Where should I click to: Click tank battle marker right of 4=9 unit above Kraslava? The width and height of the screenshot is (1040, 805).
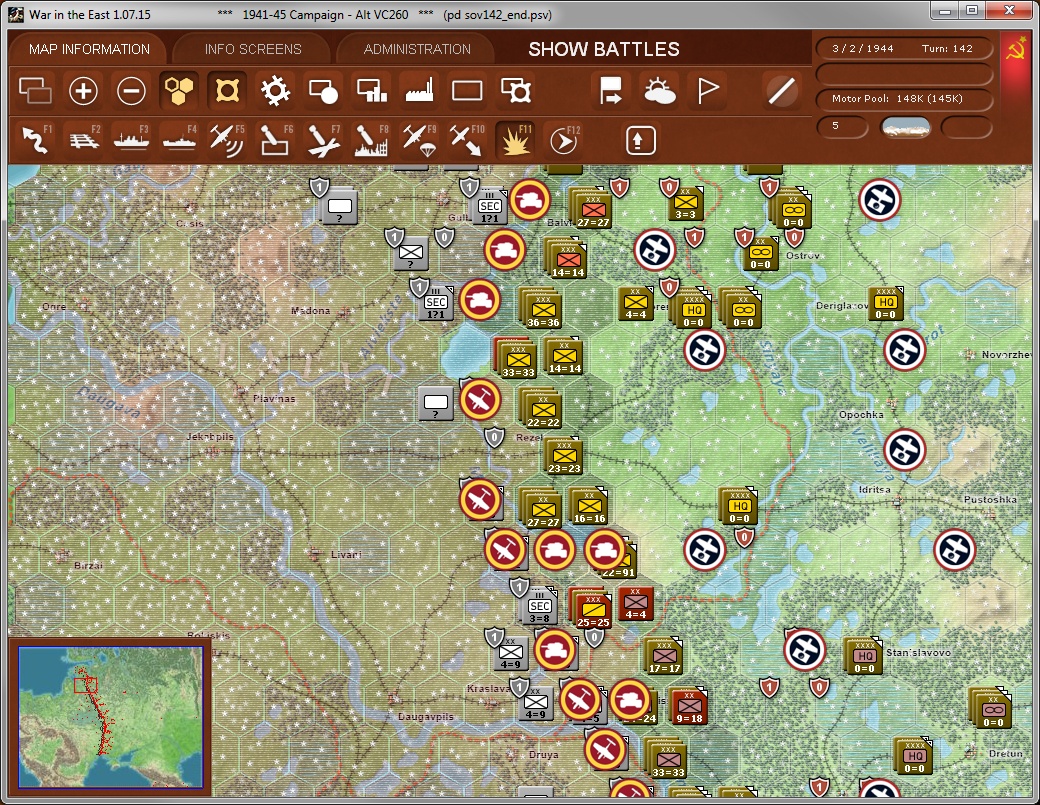tap(554, 649)
